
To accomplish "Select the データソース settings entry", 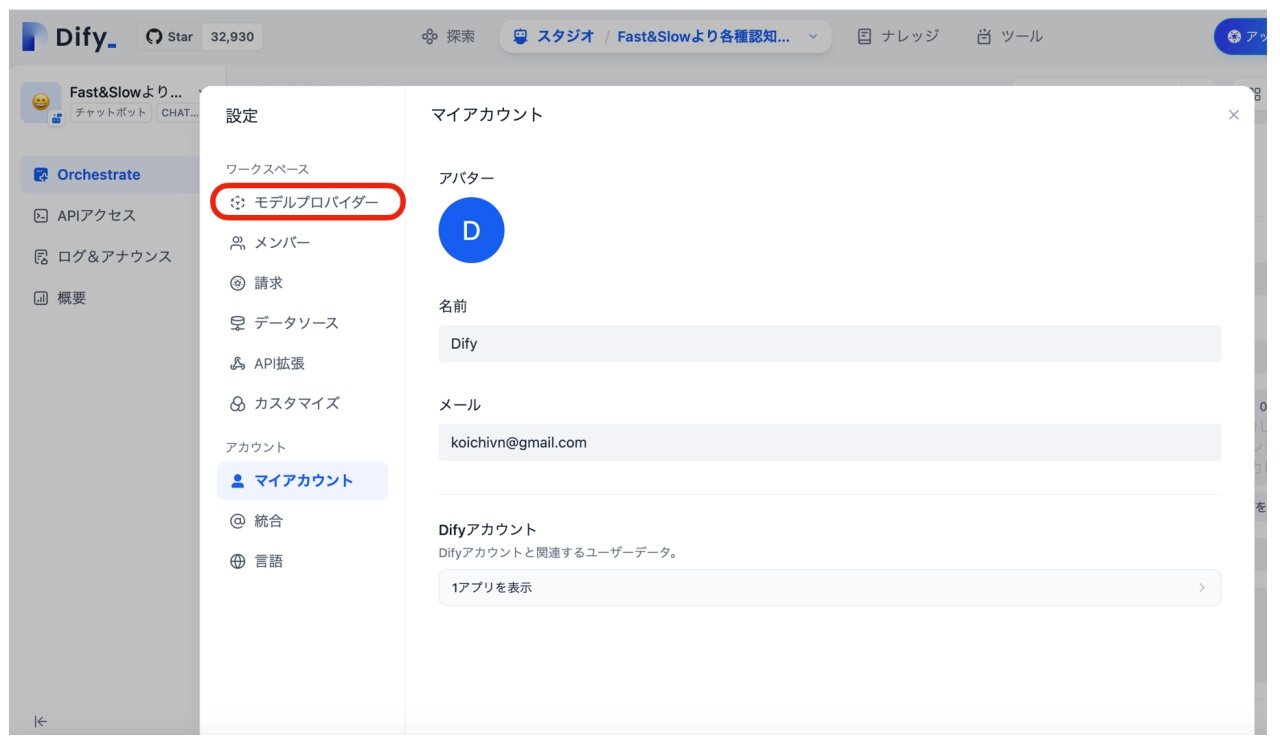I will [x=288, y=322].
